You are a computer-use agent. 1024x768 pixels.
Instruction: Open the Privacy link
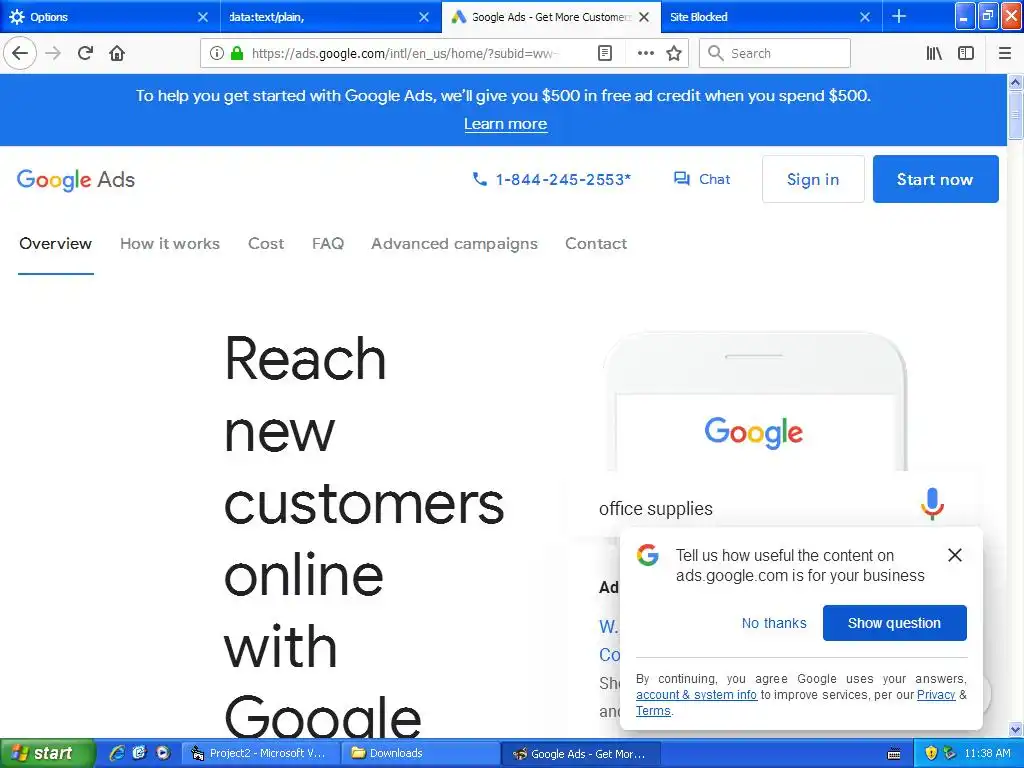tap(936, 695)
